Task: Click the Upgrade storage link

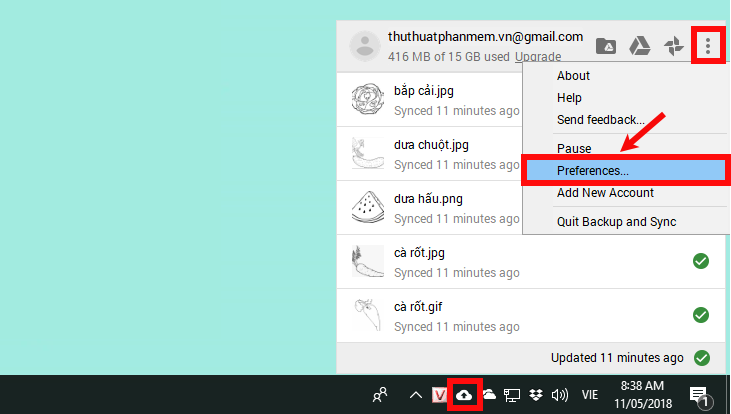Action: tap(538, 57)
